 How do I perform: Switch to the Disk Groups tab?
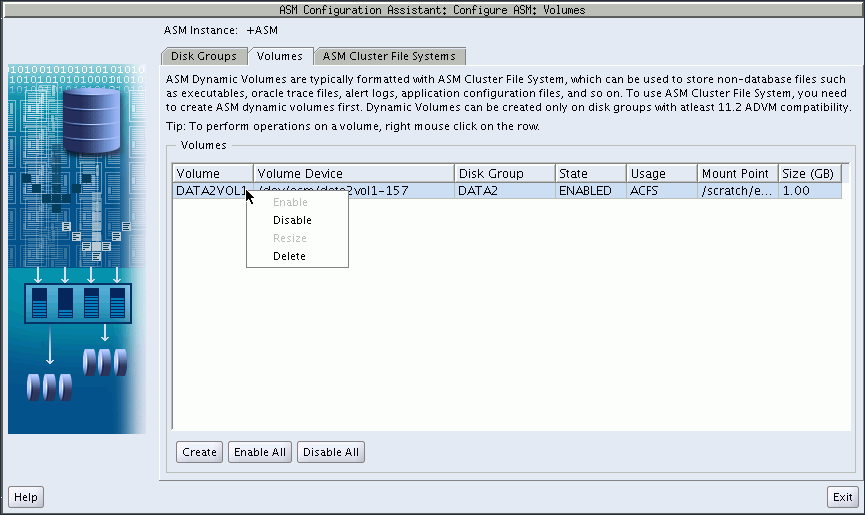(x=204, y=56)
